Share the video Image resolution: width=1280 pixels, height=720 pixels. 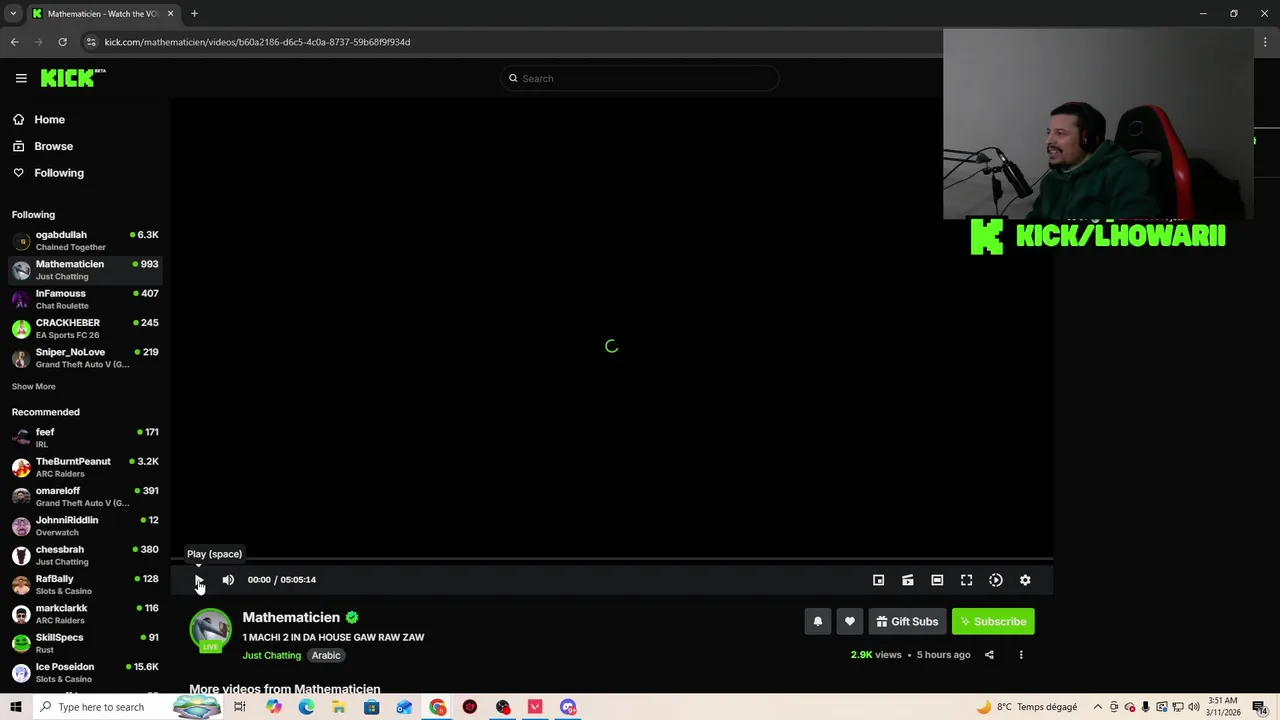(989, 655)
